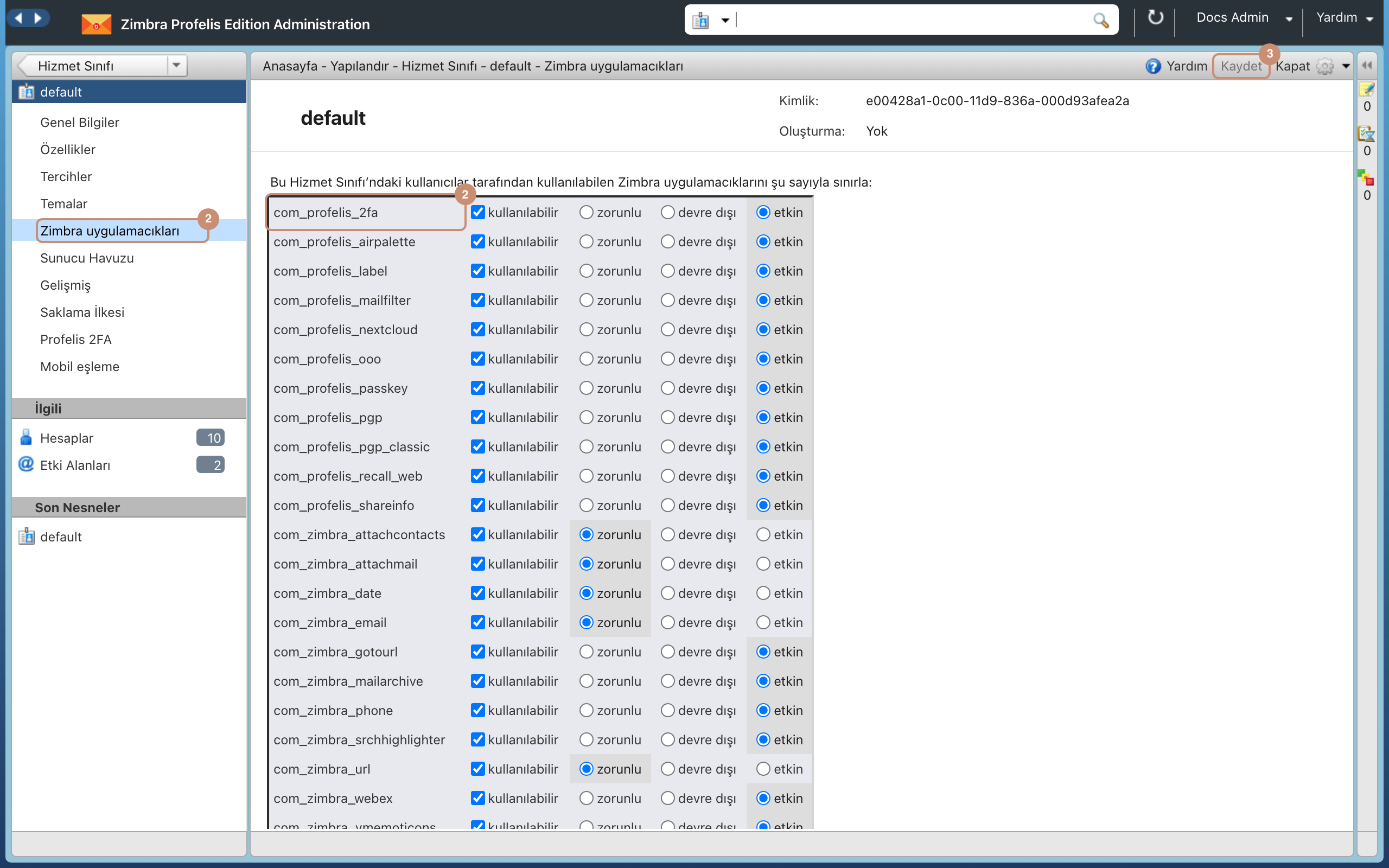The width and height of the screenshot is (1389, 868).
Task: Uncheck kullanılabilir for com_zimbra_email
Action: 477,622
